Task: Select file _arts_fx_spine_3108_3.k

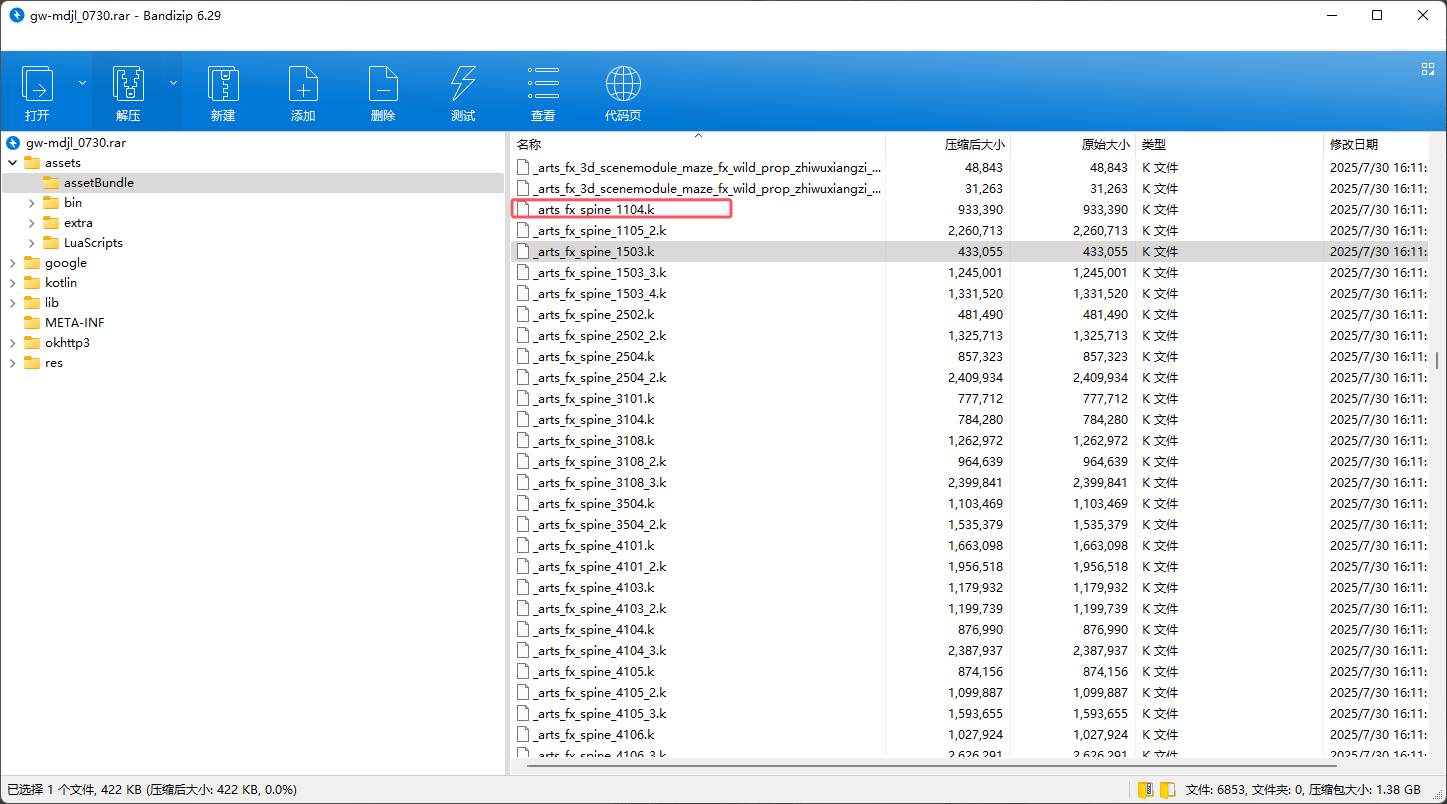Action: [600, 483]
